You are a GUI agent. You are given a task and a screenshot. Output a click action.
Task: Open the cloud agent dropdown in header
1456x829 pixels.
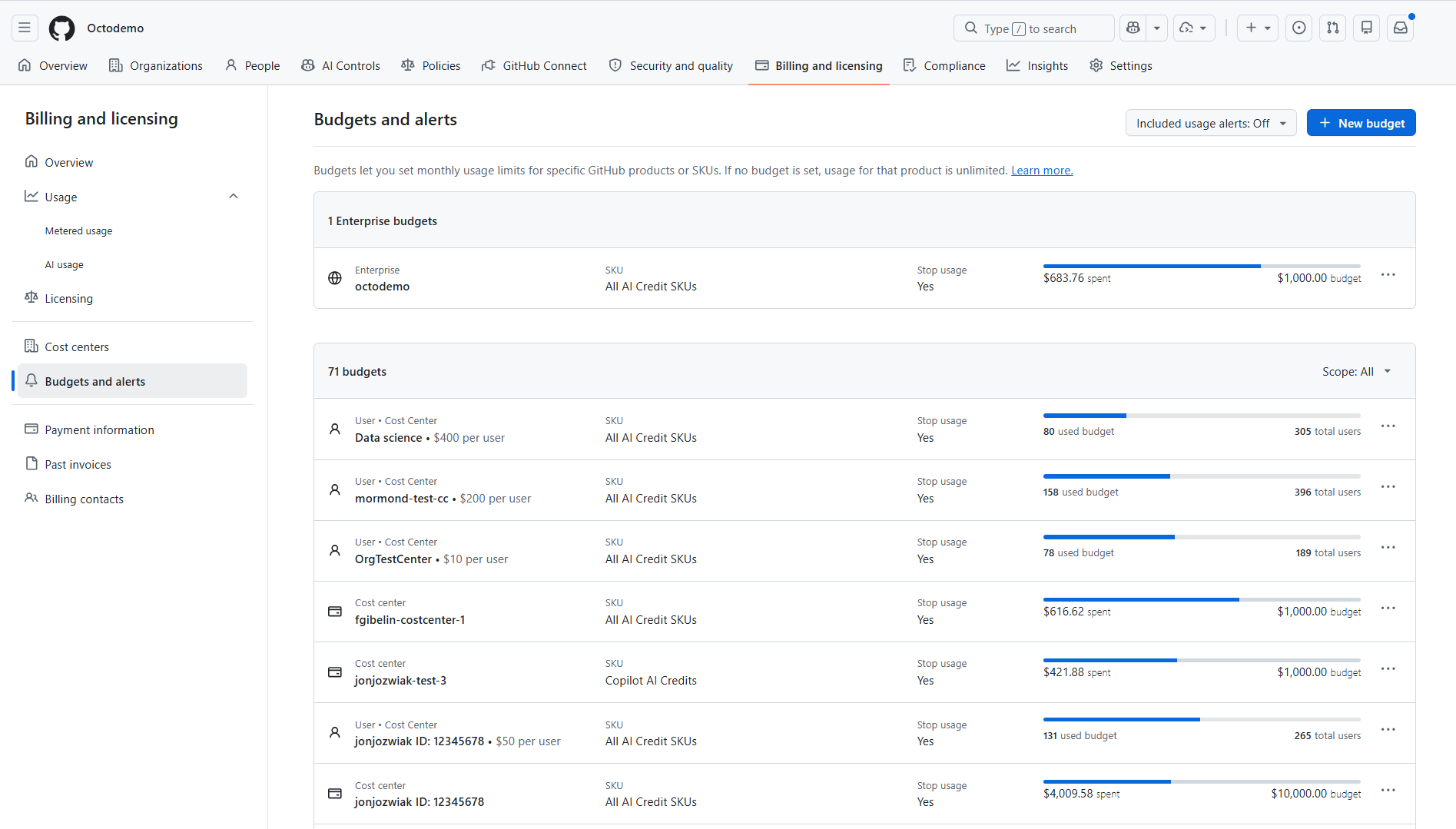pyautogui.click(x=1194, y=28)
